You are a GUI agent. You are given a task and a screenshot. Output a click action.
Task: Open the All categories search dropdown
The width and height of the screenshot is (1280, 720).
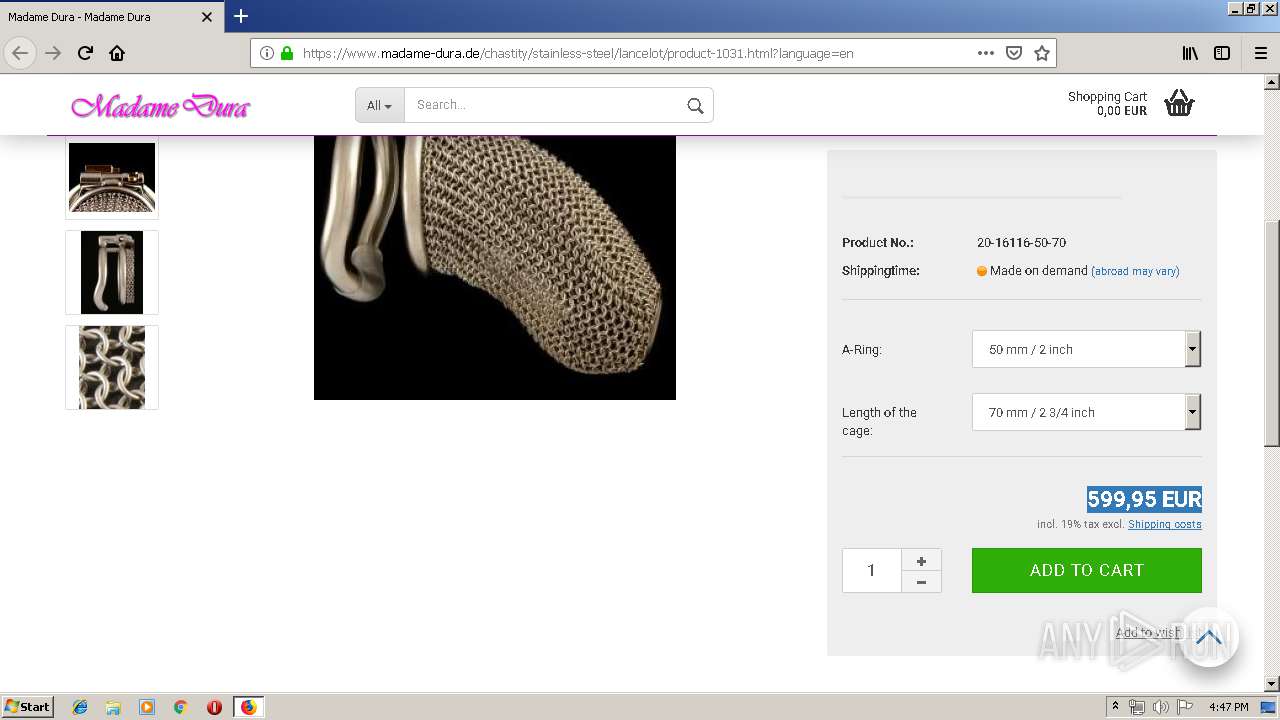[x=380, y=105]
